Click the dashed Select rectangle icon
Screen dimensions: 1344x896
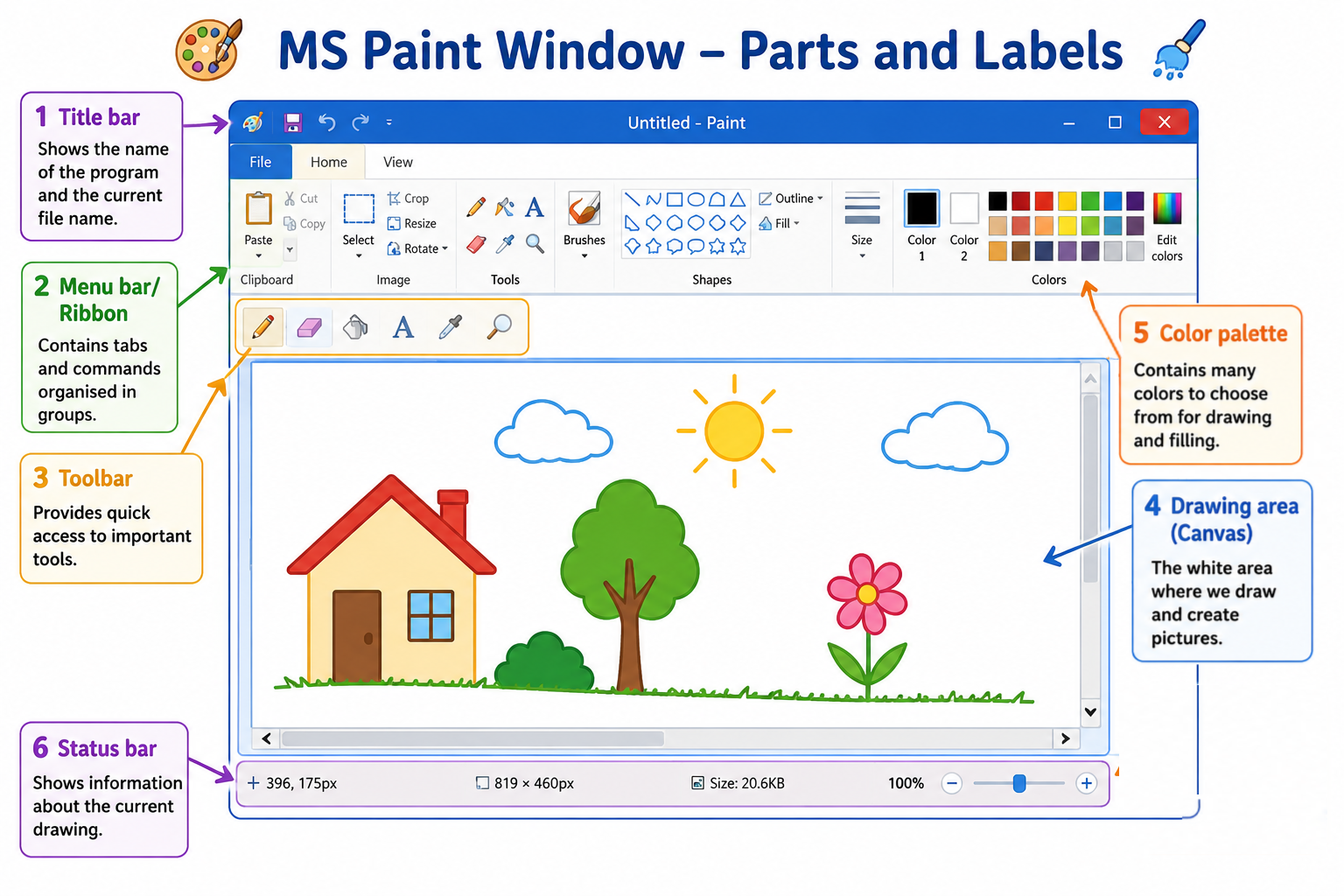click(x=359, y=210)
